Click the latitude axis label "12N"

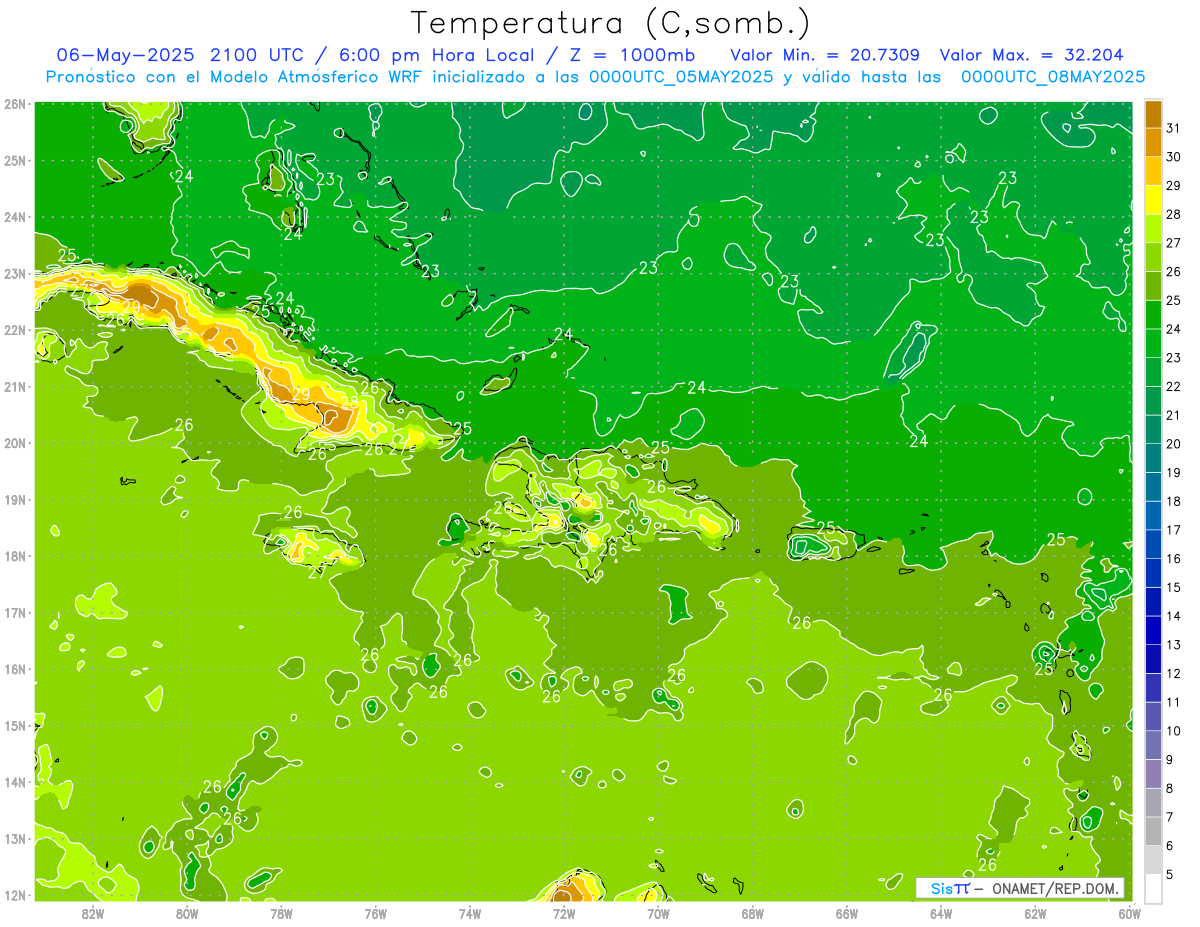[15, 895]
